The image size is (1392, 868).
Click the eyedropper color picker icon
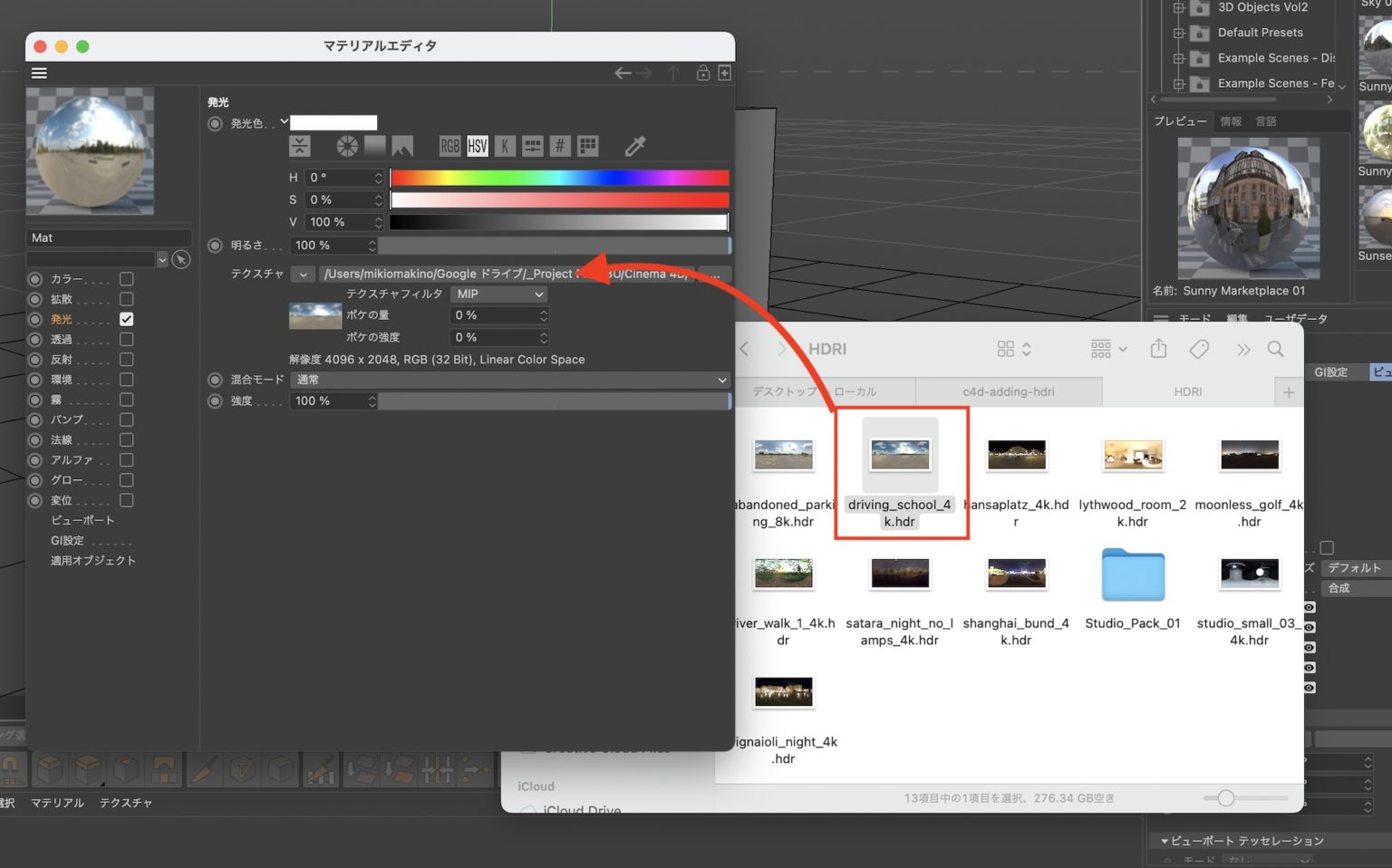tap(635, 146)
